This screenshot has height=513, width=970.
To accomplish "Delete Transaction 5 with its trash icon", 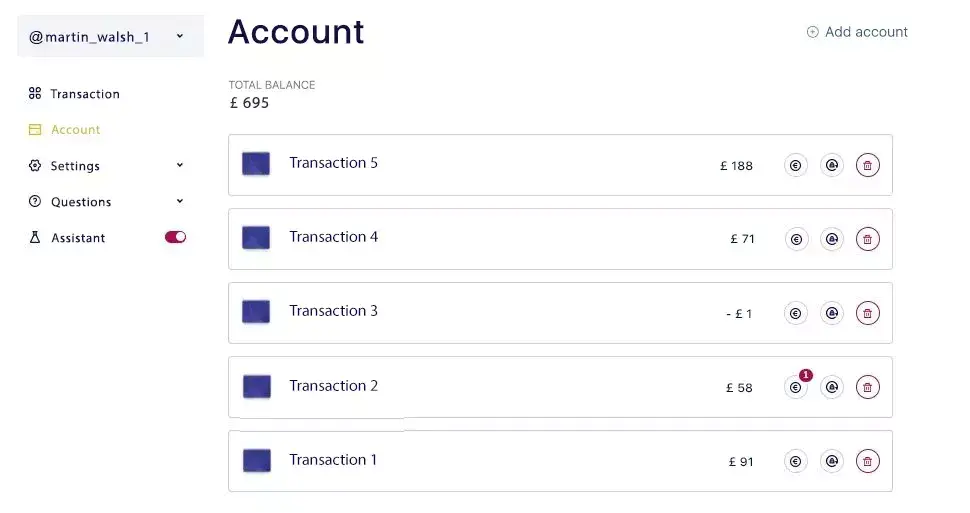I will pyautogui.click(x=868, y=166).
